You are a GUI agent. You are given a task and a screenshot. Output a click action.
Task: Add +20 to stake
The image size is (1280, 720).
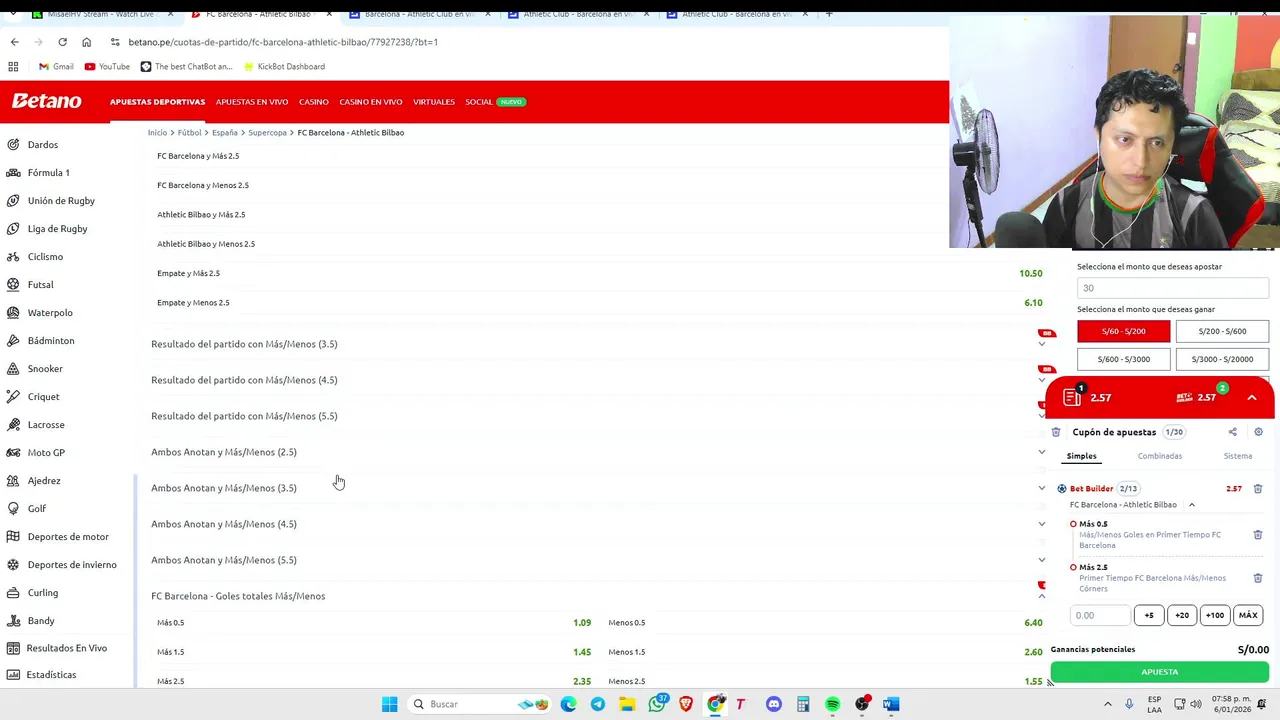click(x=1181, y=615)
